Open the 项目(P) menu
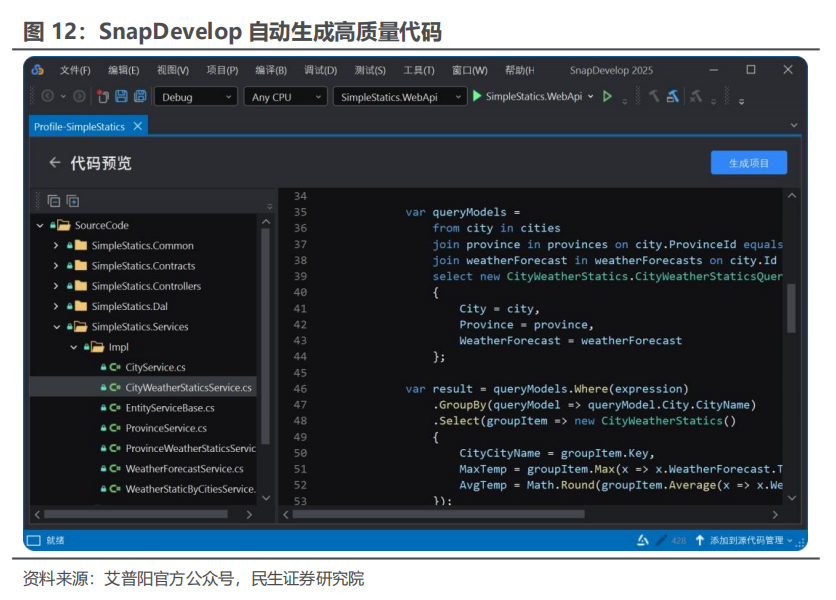The width and height of the screenshot is (836, 600). coord(222,70)
